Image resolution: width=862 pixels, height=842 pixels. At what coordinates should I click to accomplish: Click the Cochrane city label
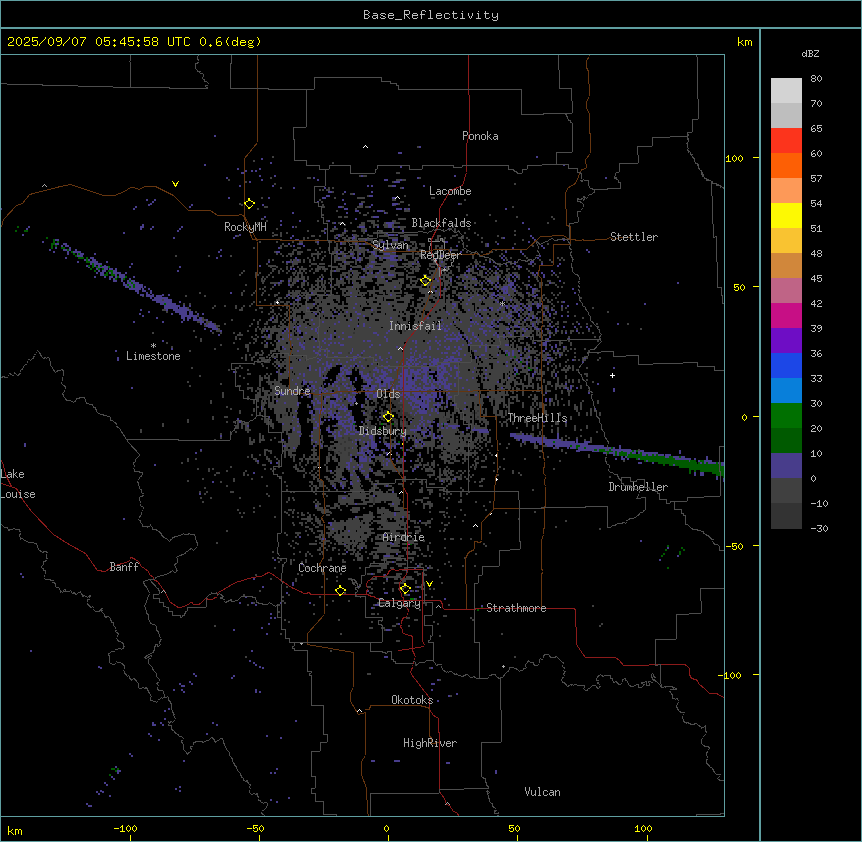point(322,568)
